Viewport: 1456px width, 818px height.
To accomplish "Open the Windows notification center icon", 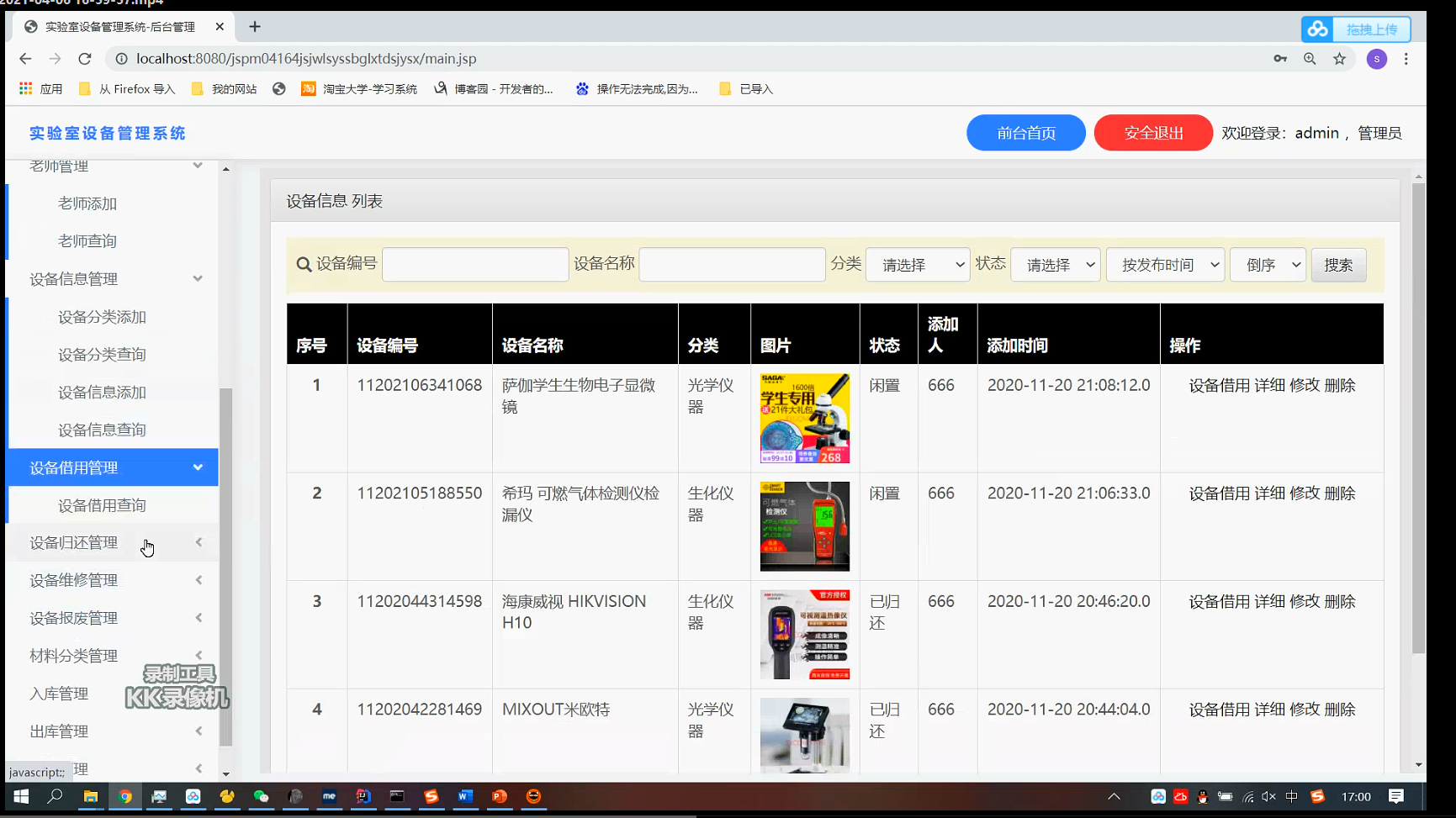I will pos(1396,796).
